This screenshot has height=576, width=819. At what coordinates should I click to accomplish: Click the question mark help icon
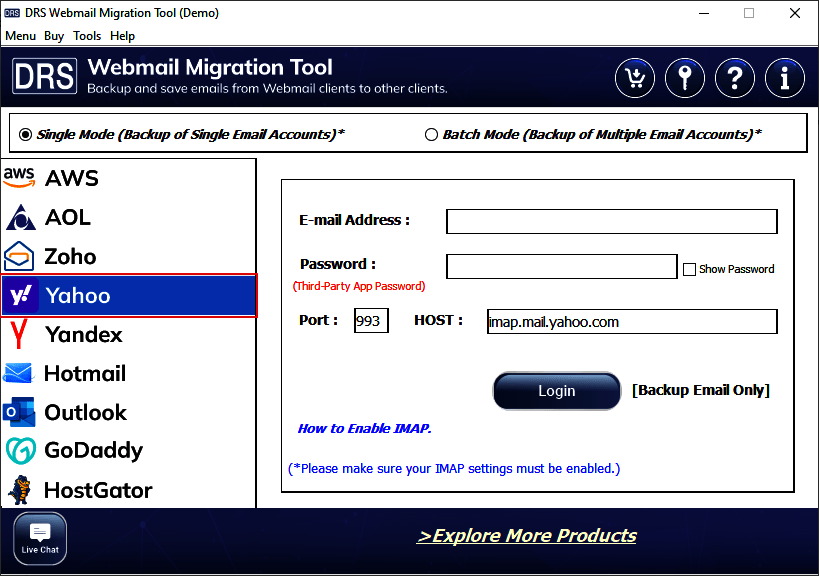tap(735, 77)
